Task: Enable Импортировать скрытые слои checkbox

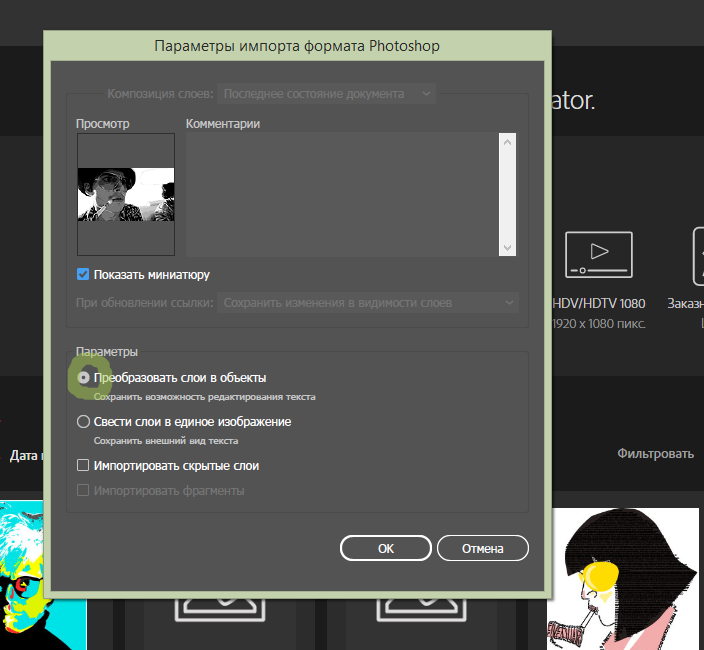Action: (83, 465)
